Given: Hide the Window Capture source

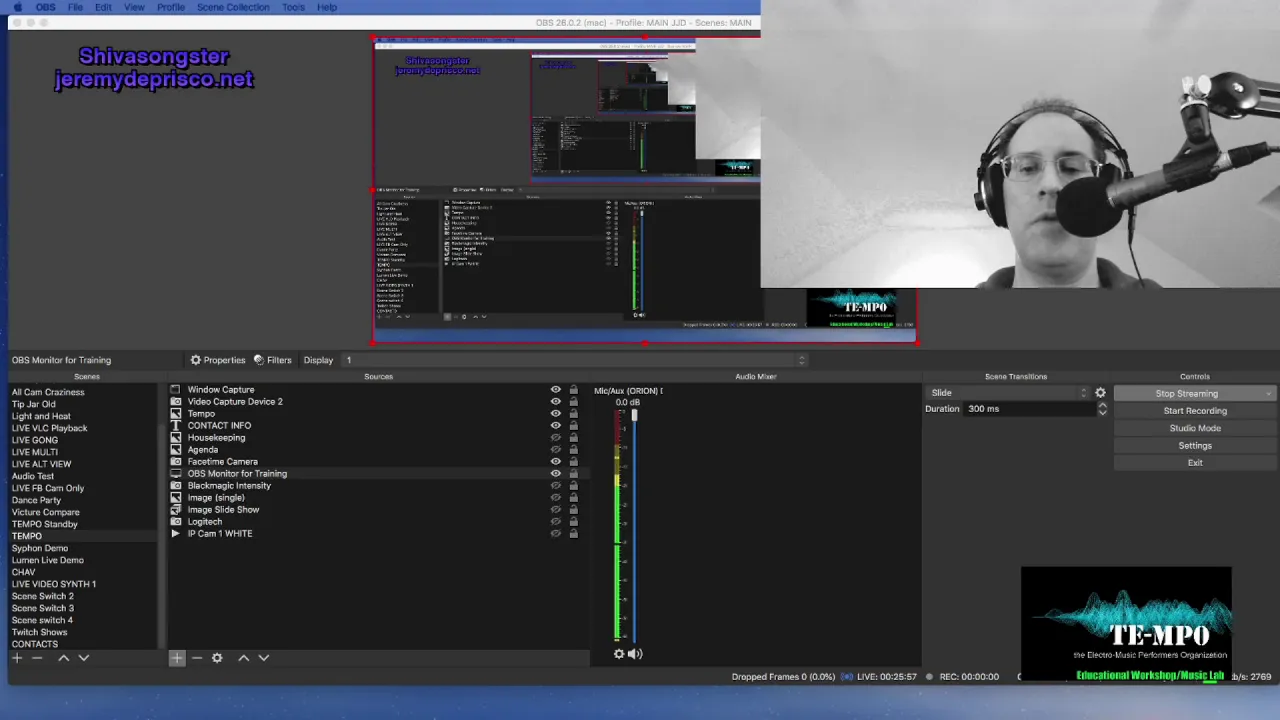Looking at the screenshot, I should 556,390.
